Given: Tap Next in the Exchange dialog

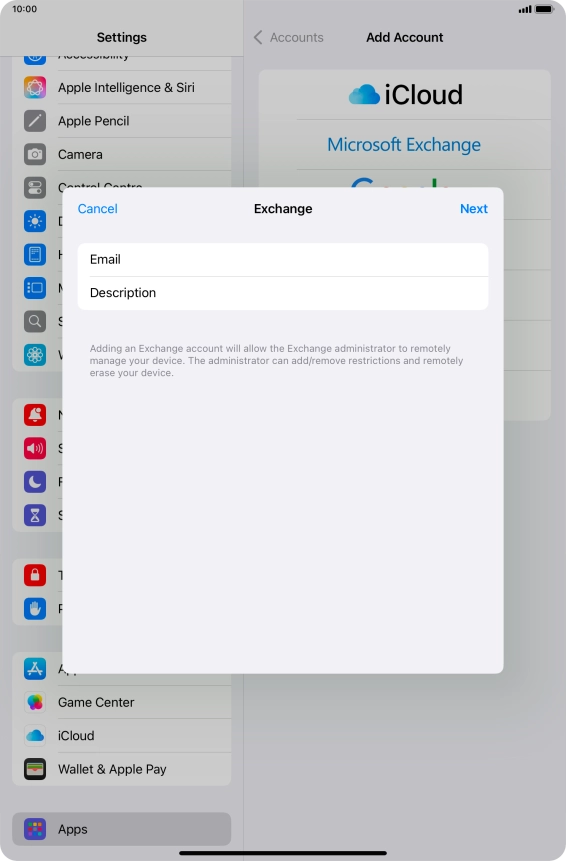Looking at the screenshot, I should tap(474, 209).
